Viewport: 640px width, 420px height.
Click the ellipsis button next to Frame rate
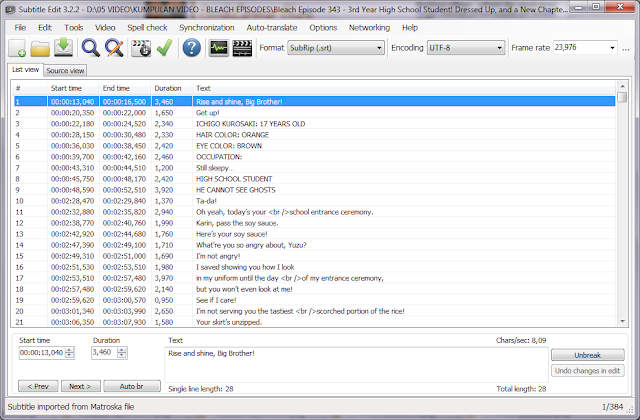point(626,49)
